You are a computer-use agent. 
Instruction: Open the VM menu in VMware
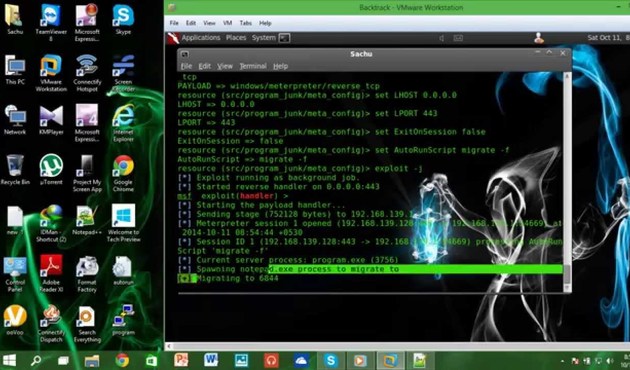pyautogui.click(x=227, y=23)
